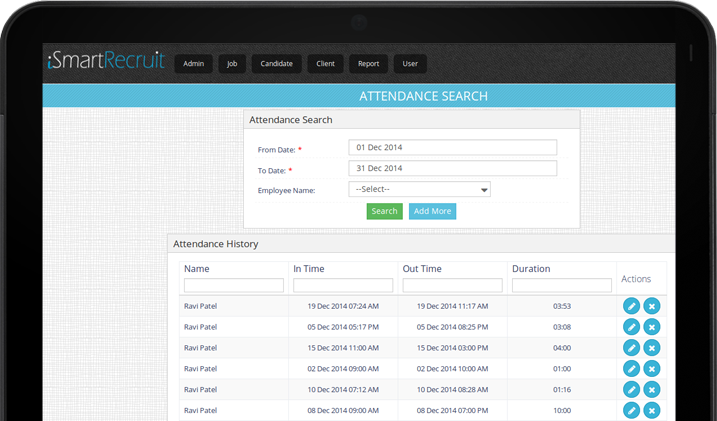This screenshot has width=717, height=421.
Task: Go to the Candidate menu
Action: (276, 64)
